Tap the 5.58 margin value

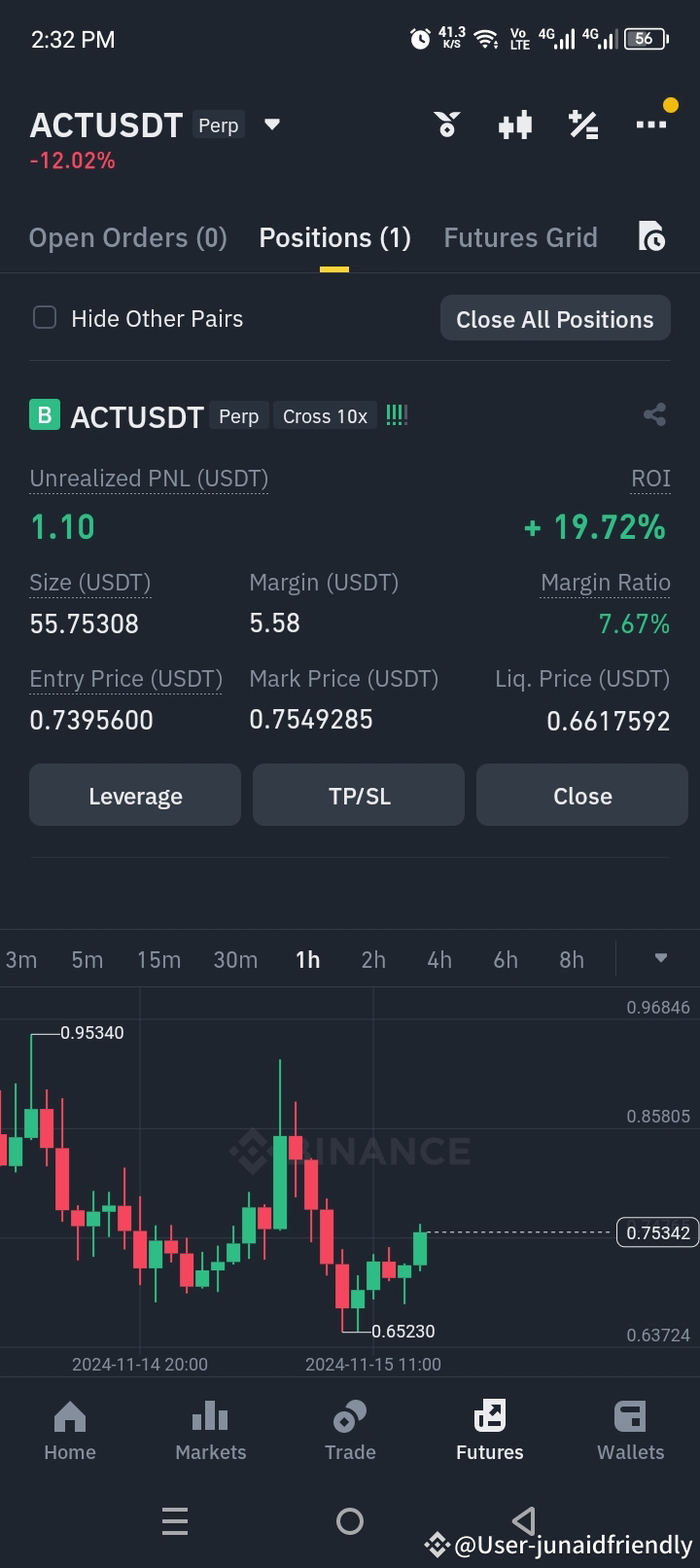click(x=274, y=624)
